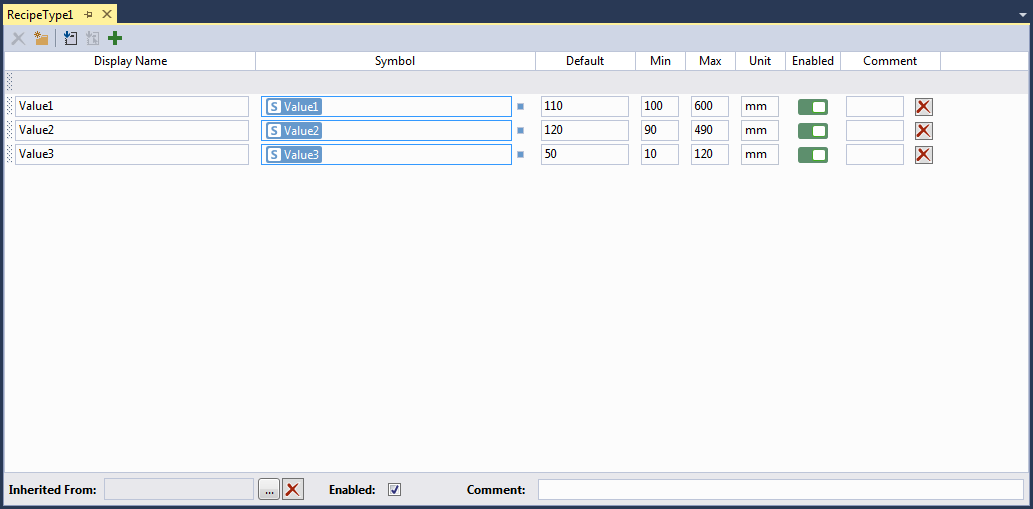Click the Inherited From text field
This screenshot has width=1033, height=509.
click(x=179, y=489)
